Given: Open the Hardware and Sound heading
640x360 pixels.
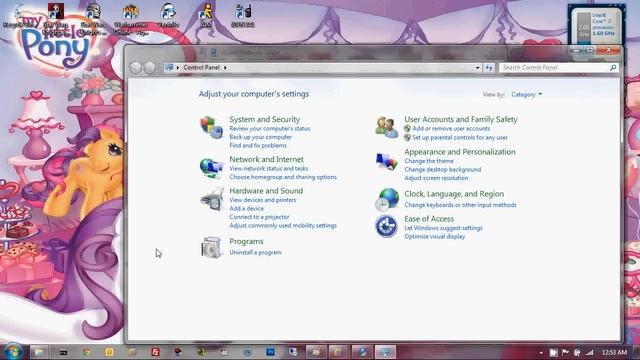Looking at the screenshot, I should click(266, 191).
